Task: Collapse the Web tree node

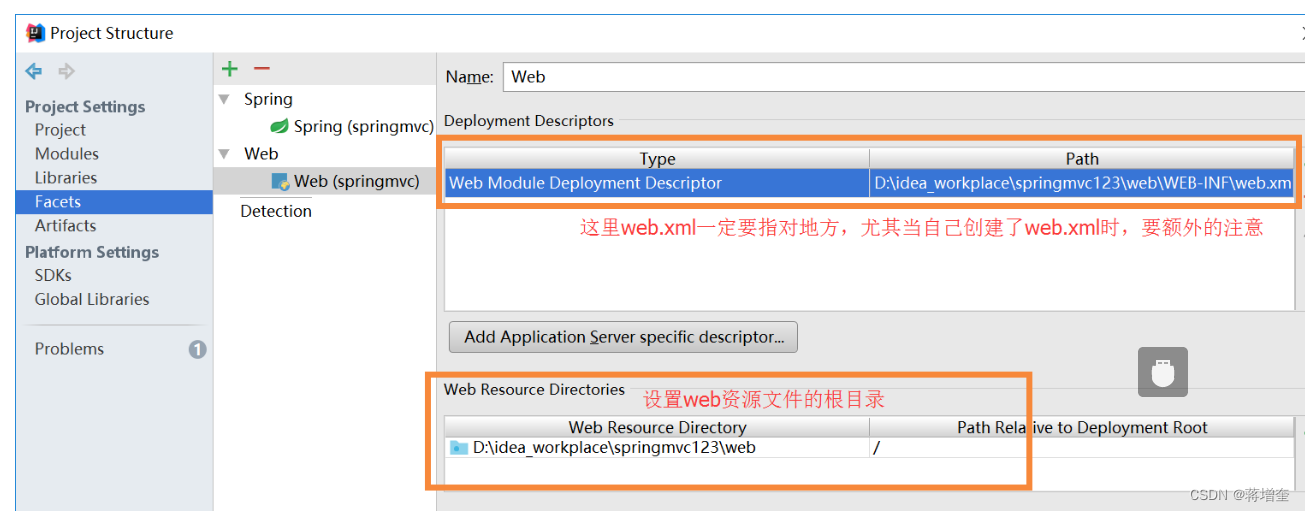Action: (224, 153)
